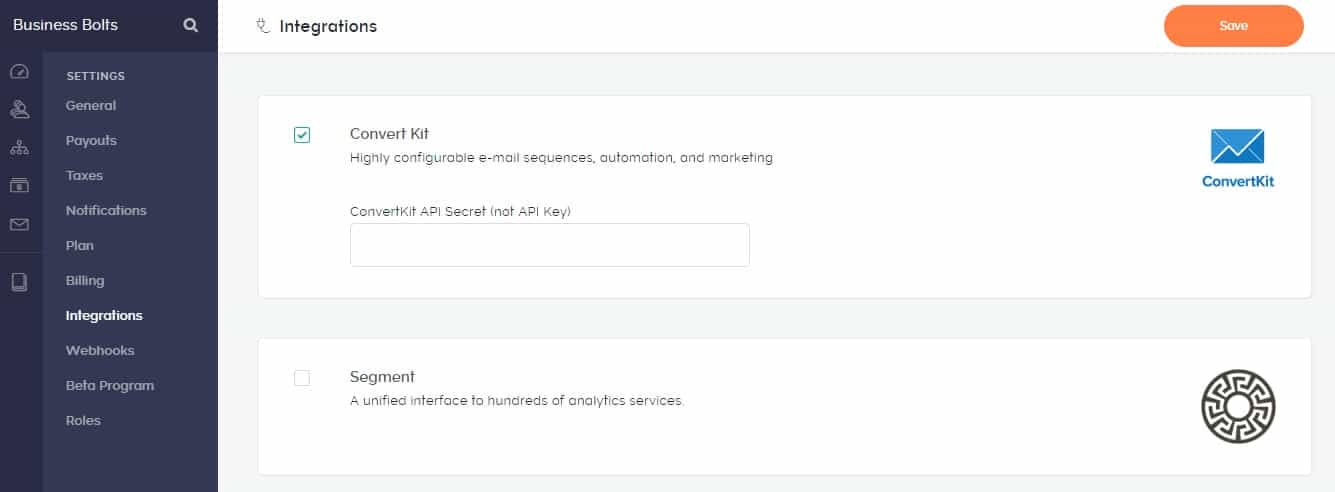Open the hierarchy tree icon
The image size is (1335, 492).
pyautogui.click(x=19, y=148)
